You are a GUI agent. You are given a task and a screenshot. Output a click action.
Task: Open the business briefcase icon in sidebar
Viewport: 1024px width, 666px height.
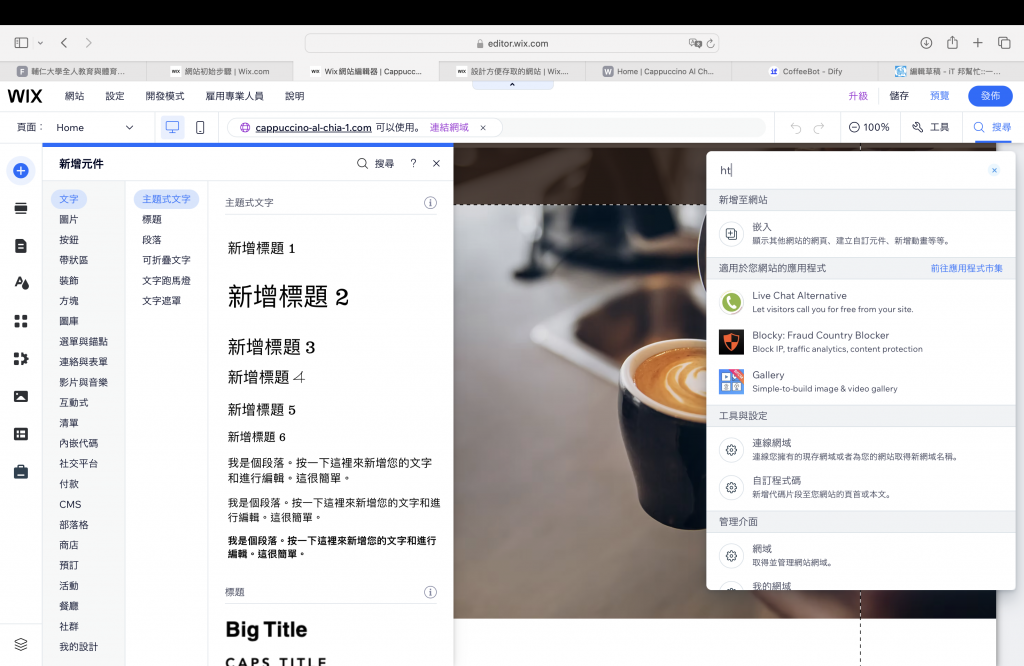[21, 471]
